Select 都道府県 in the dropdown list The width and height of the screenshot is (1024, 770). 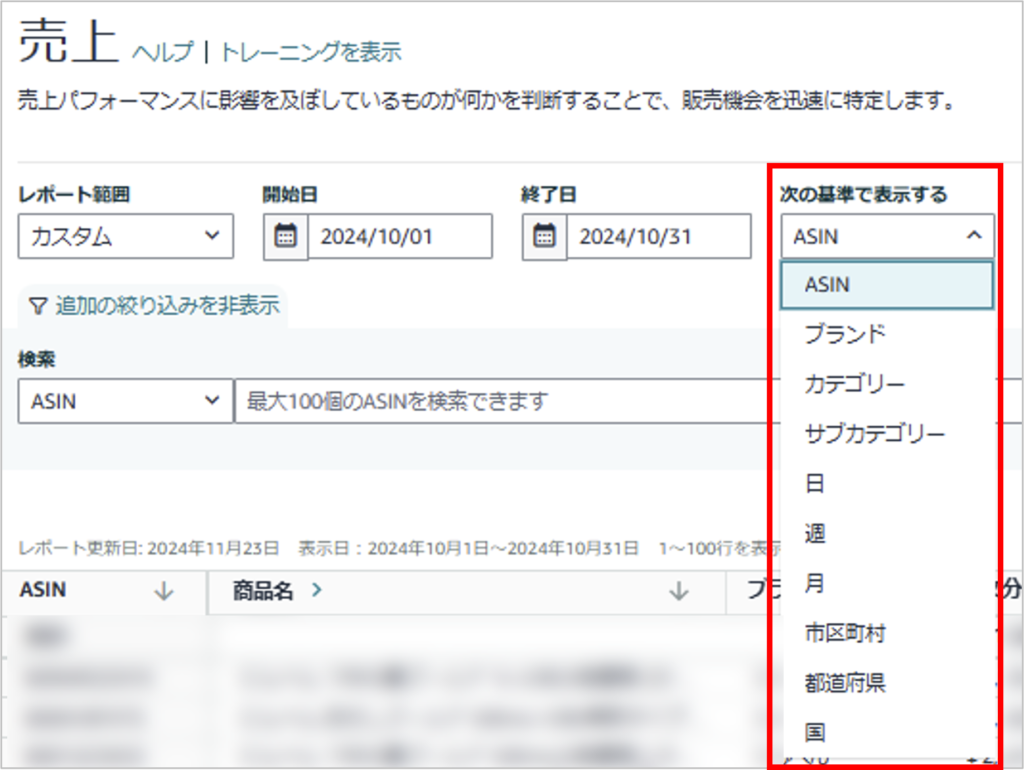pos(887,682)
